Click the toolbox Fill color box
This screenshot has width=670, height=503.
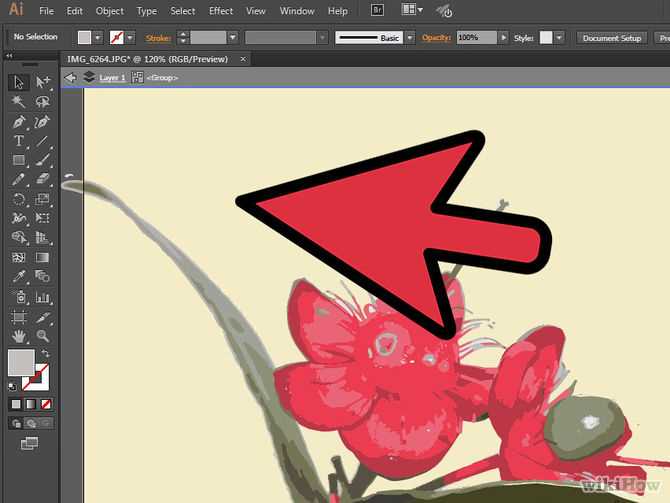click(21, 362)
